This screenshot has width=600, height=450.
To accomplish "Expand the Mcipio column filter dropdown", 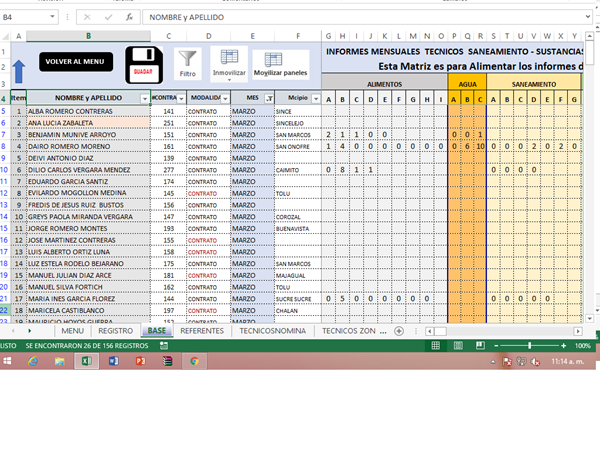I will (x=316, y=98).
